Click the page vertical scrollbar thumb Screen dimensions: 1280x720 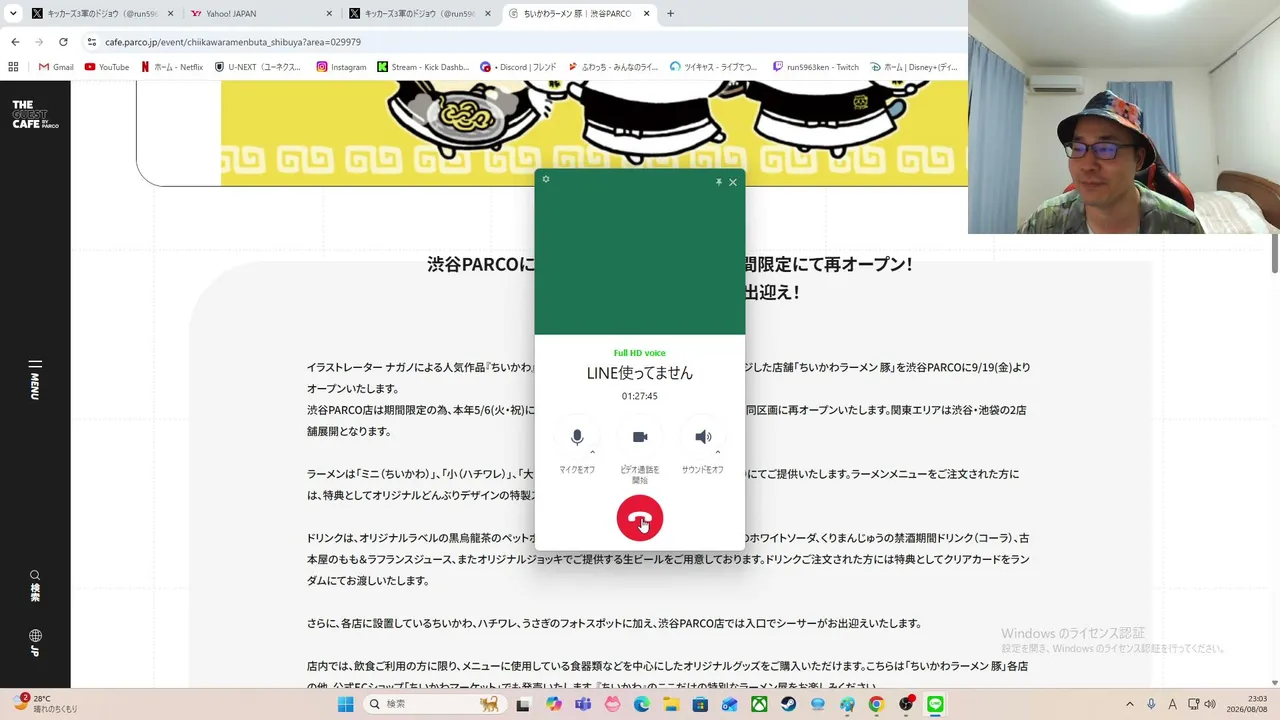coord(1274,253)
